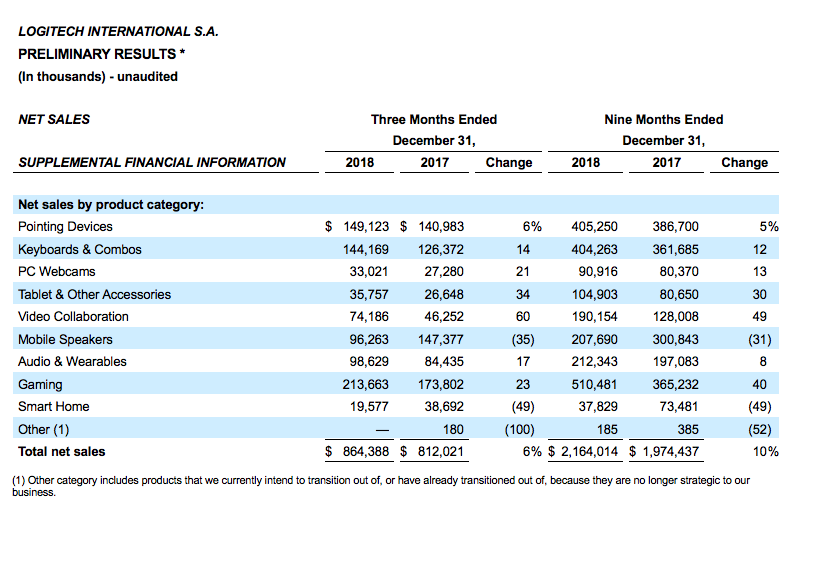Click Tablet & Other Accessories label

coord(95,294)
